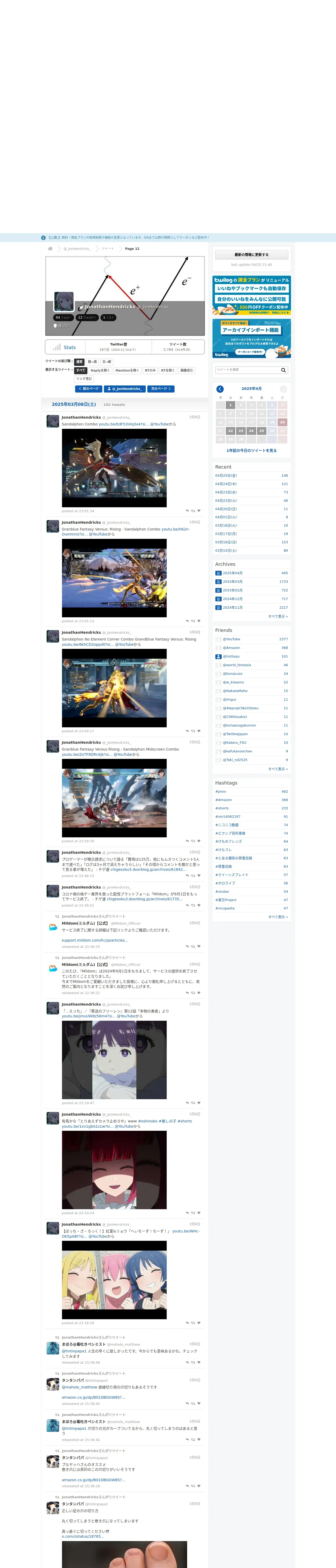The height and width of the screenshot is (1568, 336).
Task: Open the Sandalphon Combo video thumbnail
Action: 114,468
